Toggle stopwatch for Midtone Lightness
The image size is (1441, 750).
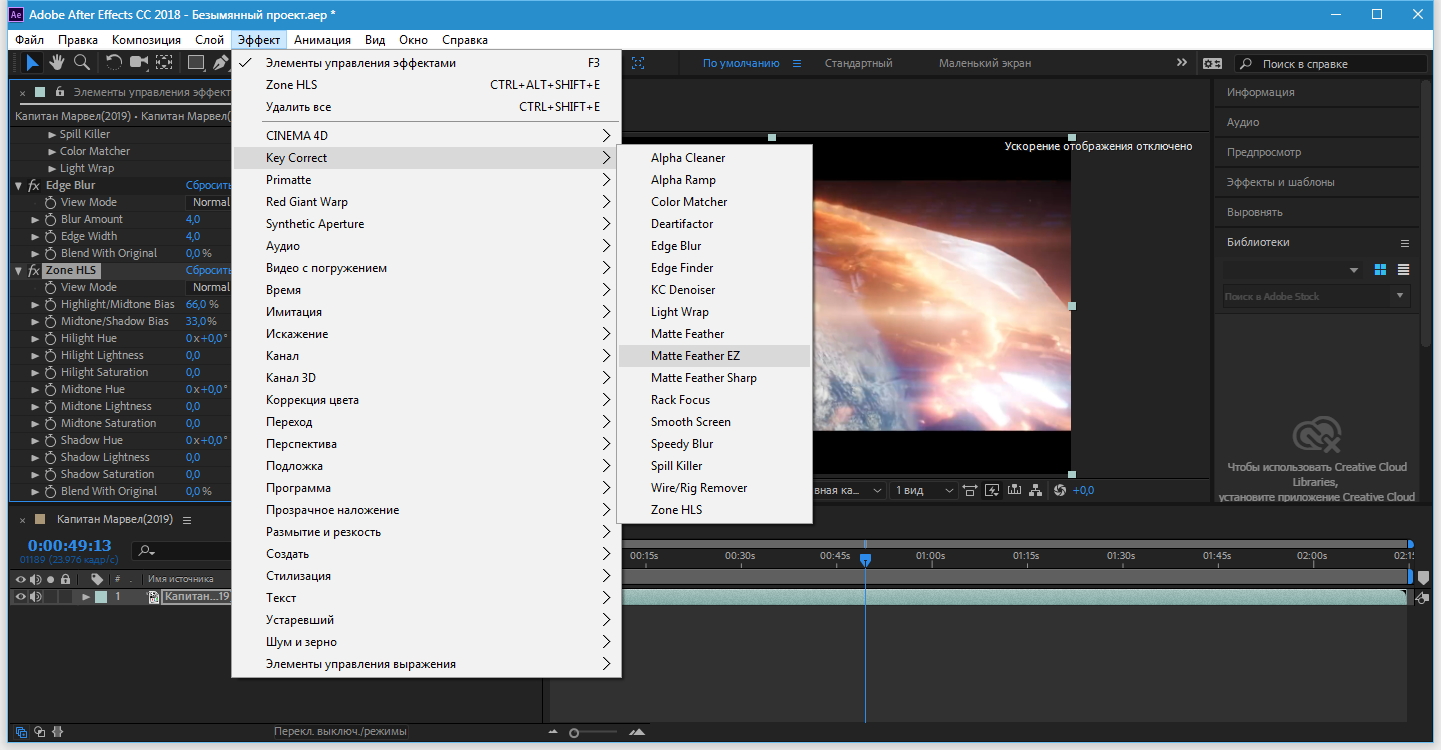[x=50, y=407]
